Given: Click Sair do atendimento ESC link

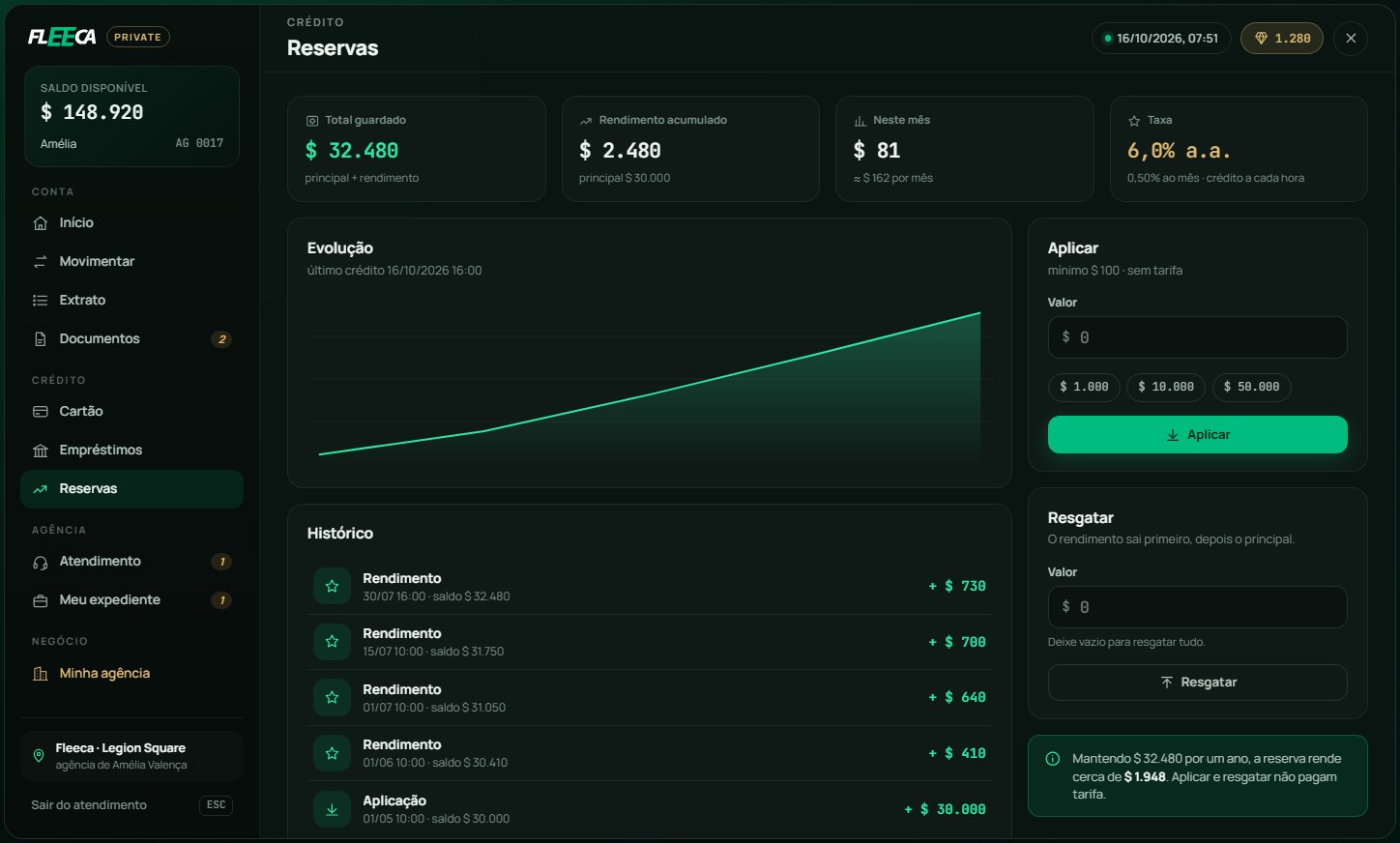Looking at the screenshot, I should [131, 804].
